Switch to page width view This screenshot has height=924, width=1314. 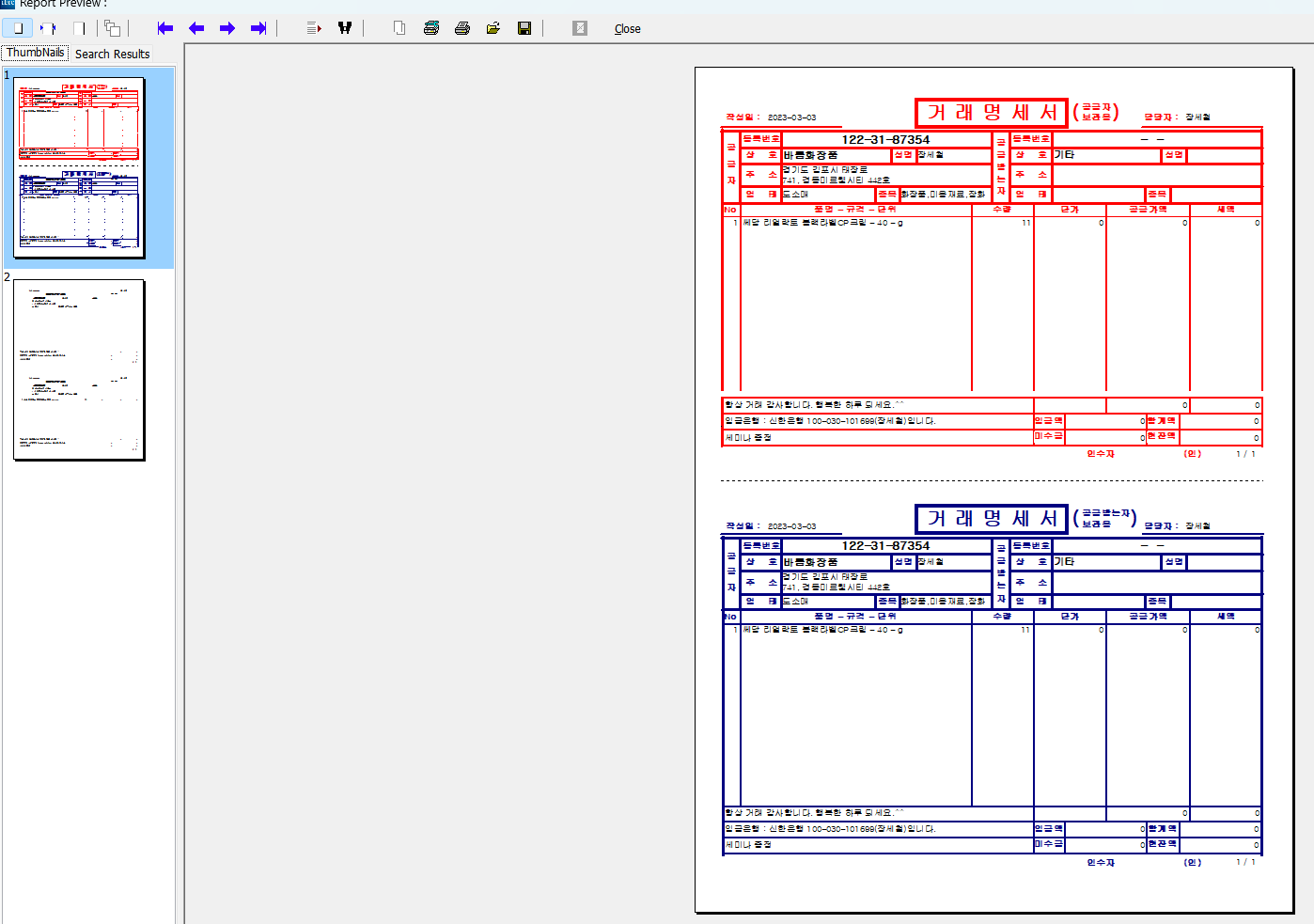48,28
